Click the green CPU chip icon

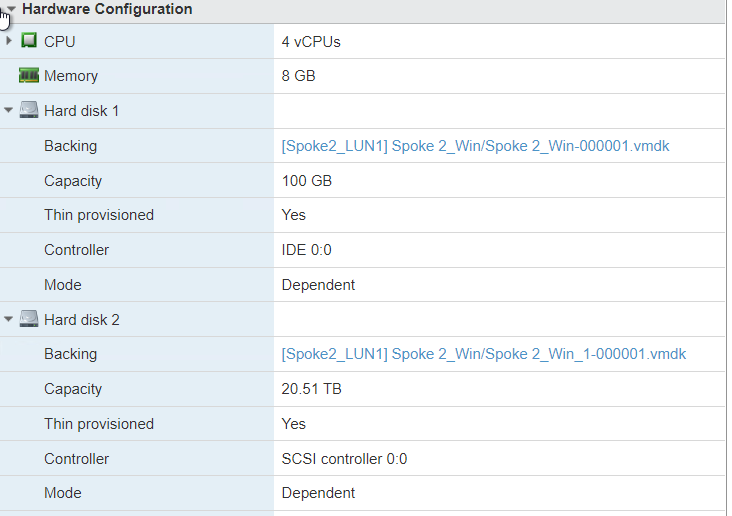coord(29,41)
